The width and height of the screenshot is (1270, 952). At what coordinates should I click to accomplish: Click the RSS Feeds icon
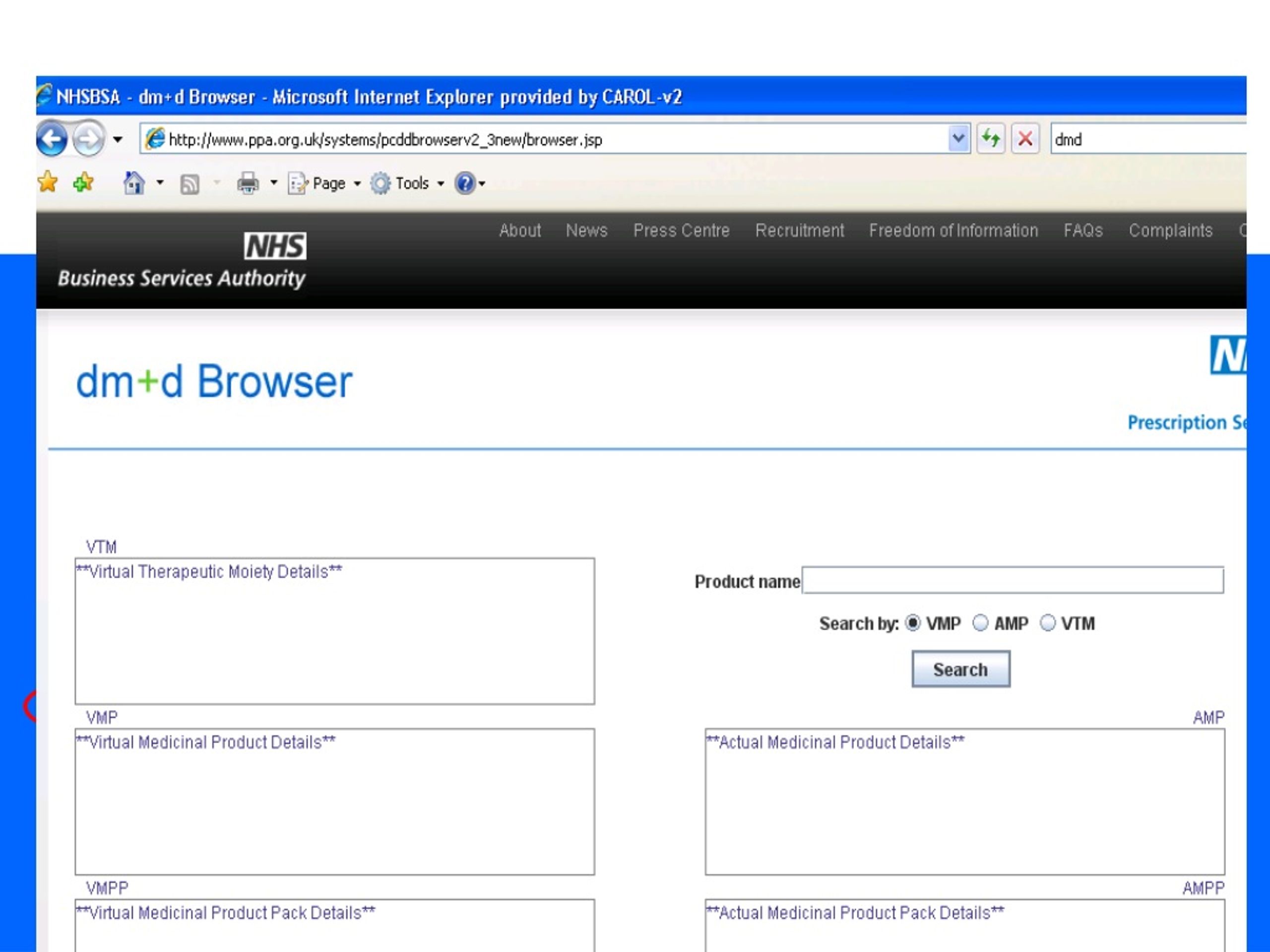tap(190, 184)
